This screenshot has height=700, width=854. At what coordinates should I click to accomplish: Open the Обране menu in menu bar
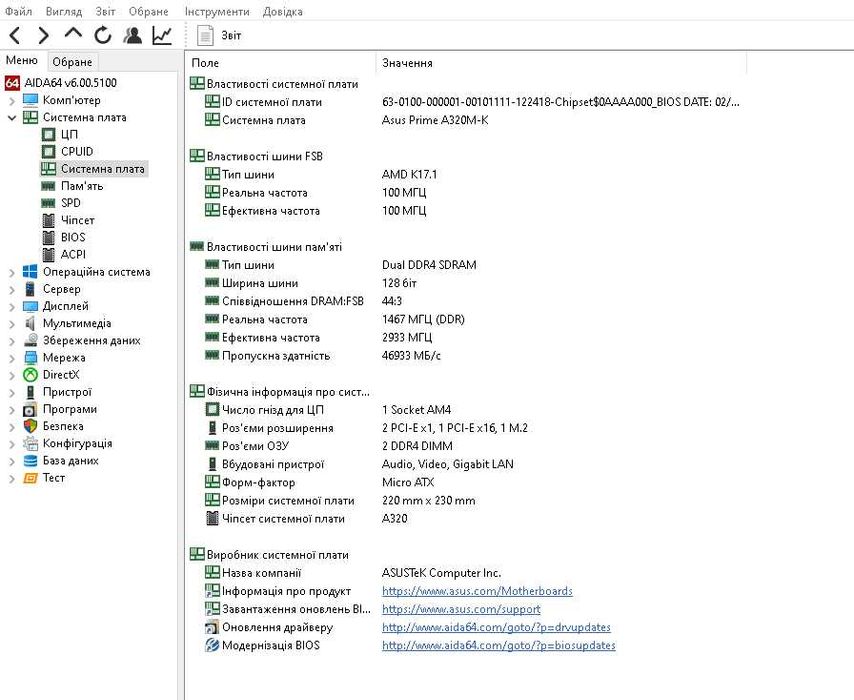[149, 11]
